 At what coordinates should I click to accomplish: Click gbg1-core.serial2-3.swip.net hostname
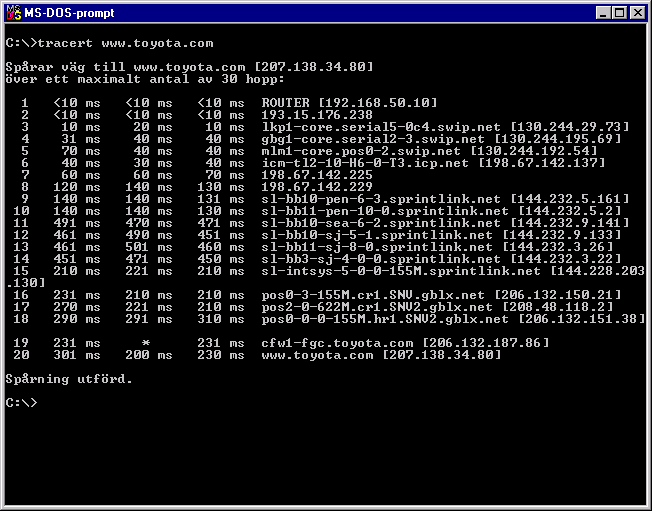point(373,139)
